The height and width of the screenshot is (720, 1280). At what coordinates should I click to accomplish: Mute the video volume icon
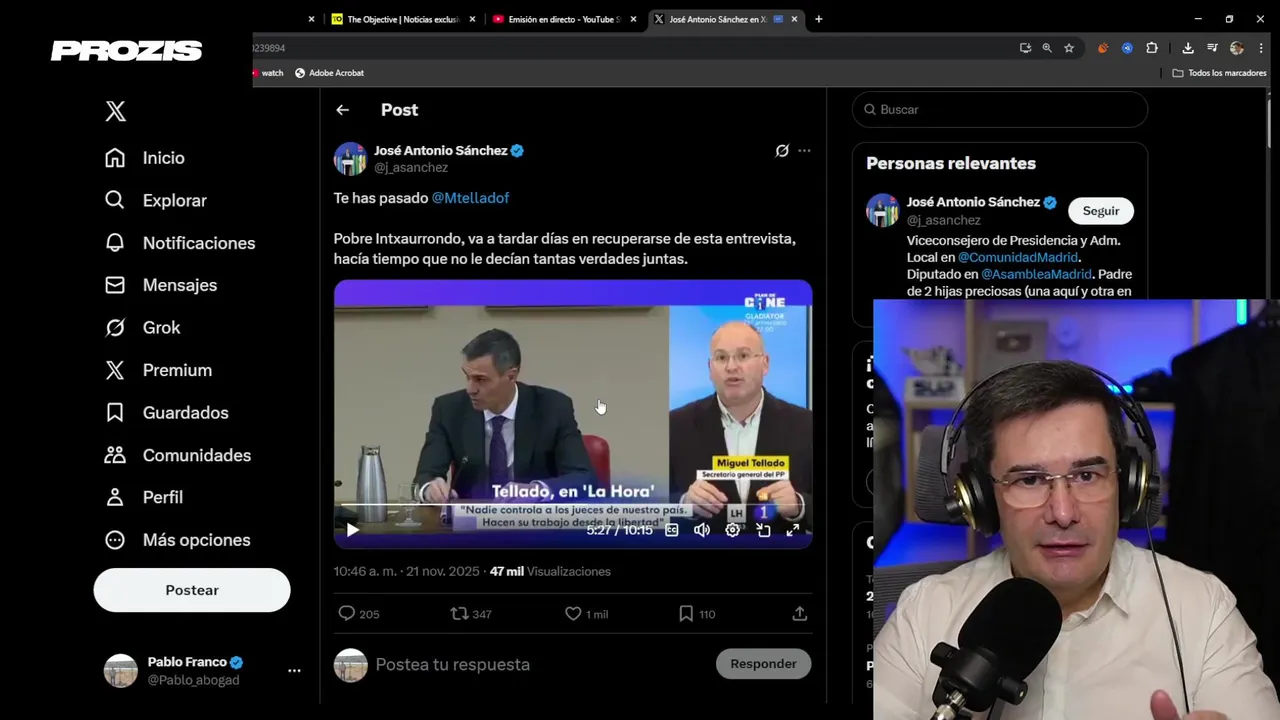point(702,530)
